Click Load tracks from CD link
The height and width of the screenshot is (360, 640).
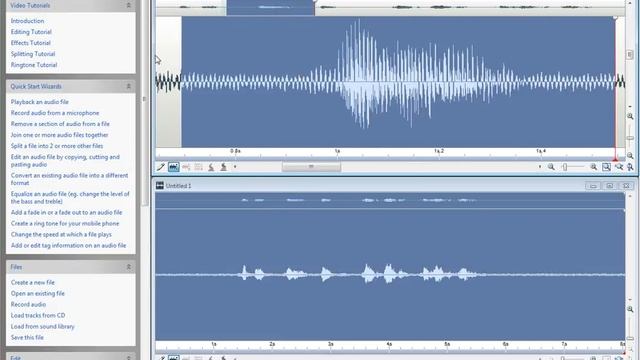click(x=38, y=316)
